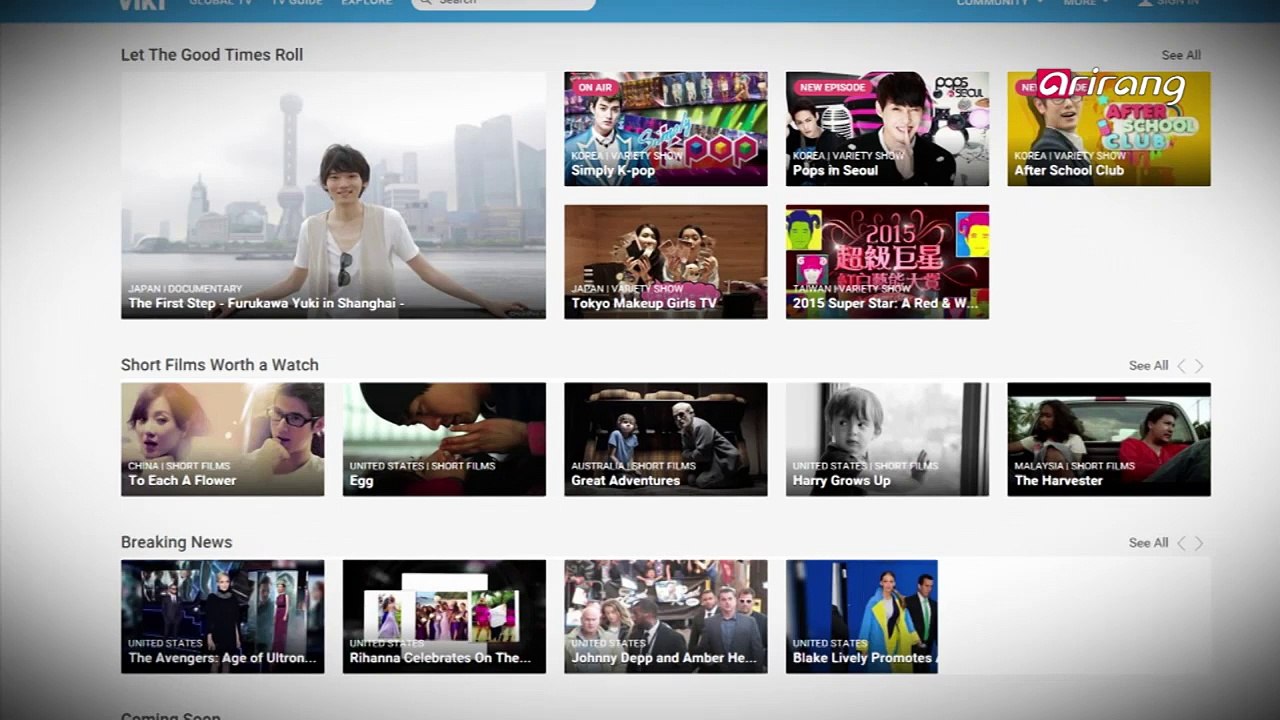This screenshot has height=720, width=1280.
Task: Select the Pops in Seoul card
Action: click(x=887, y=129)
